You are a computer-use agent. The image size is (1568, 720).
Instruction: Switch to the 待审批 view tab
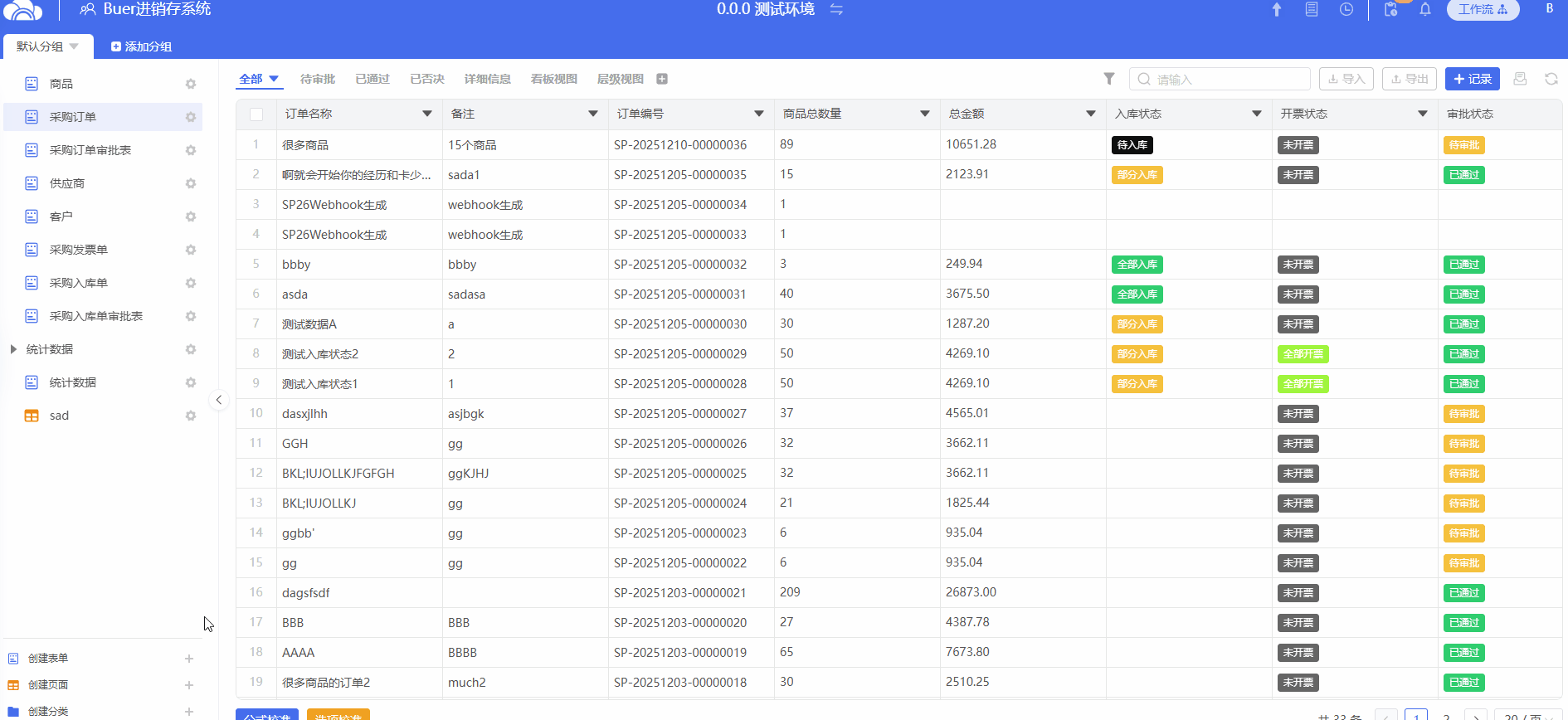pyautogui.click(x=318, y=79)
